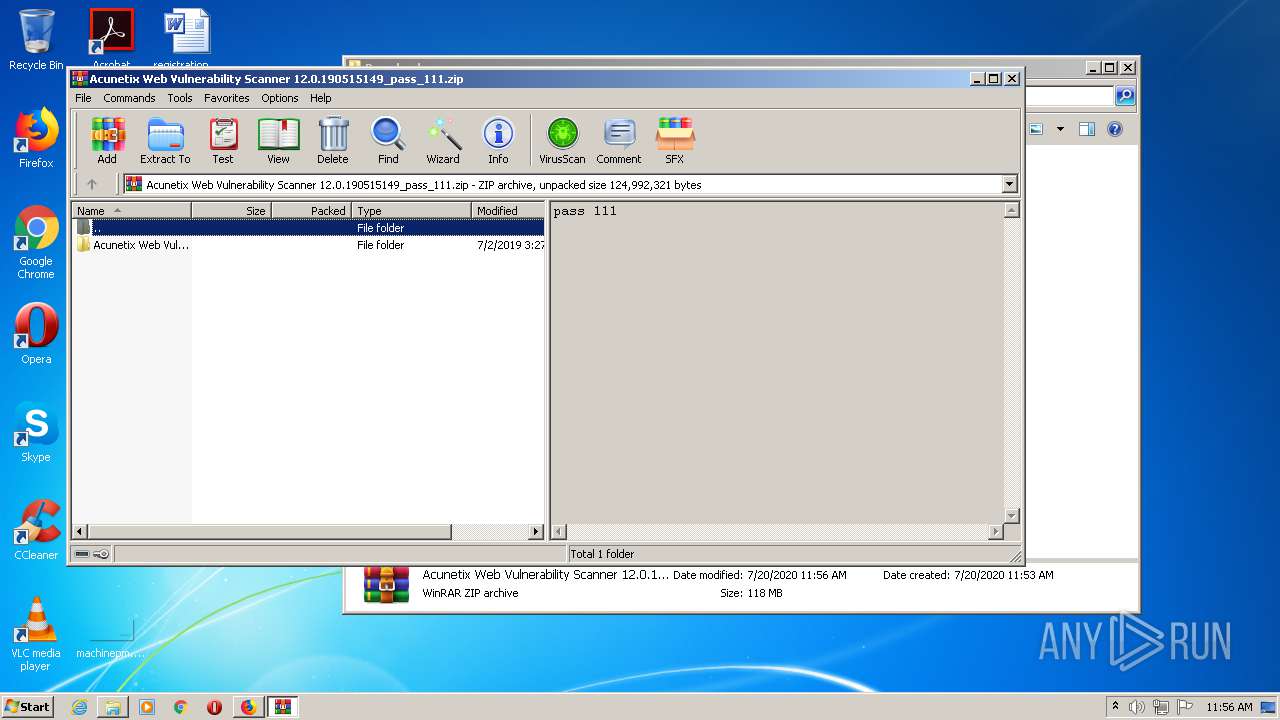This screenshot has width=1280, height=720.
Task: Click the Explorer window search box
Action: pos(1068,96)
